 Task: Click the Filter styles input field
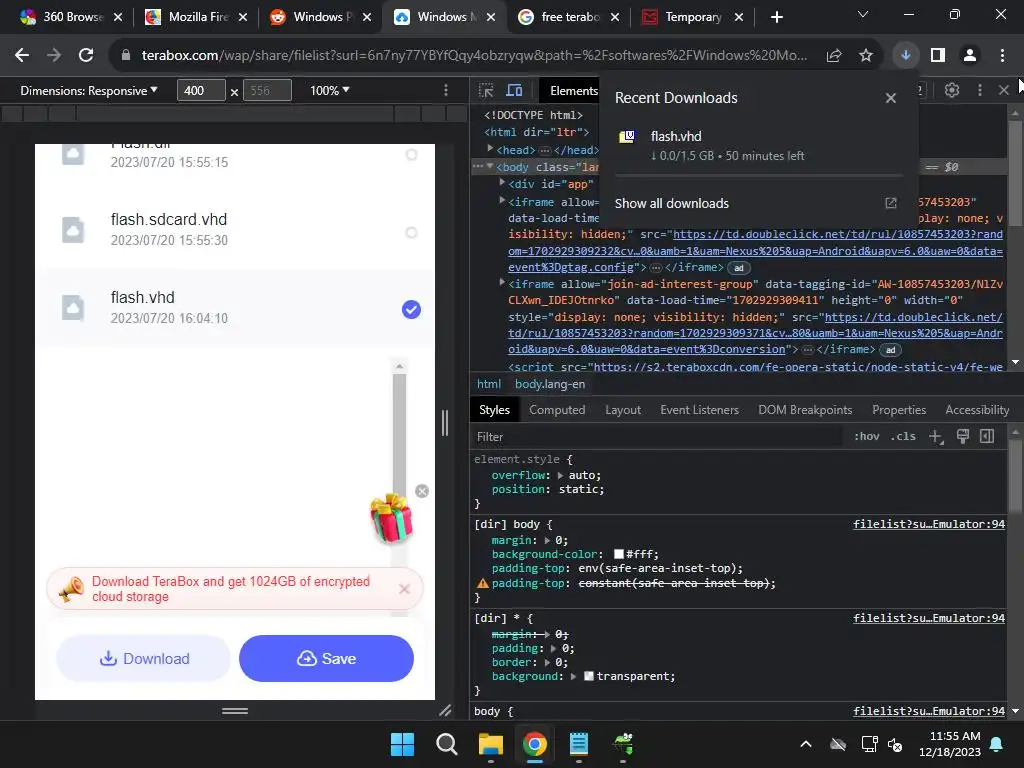658,437
